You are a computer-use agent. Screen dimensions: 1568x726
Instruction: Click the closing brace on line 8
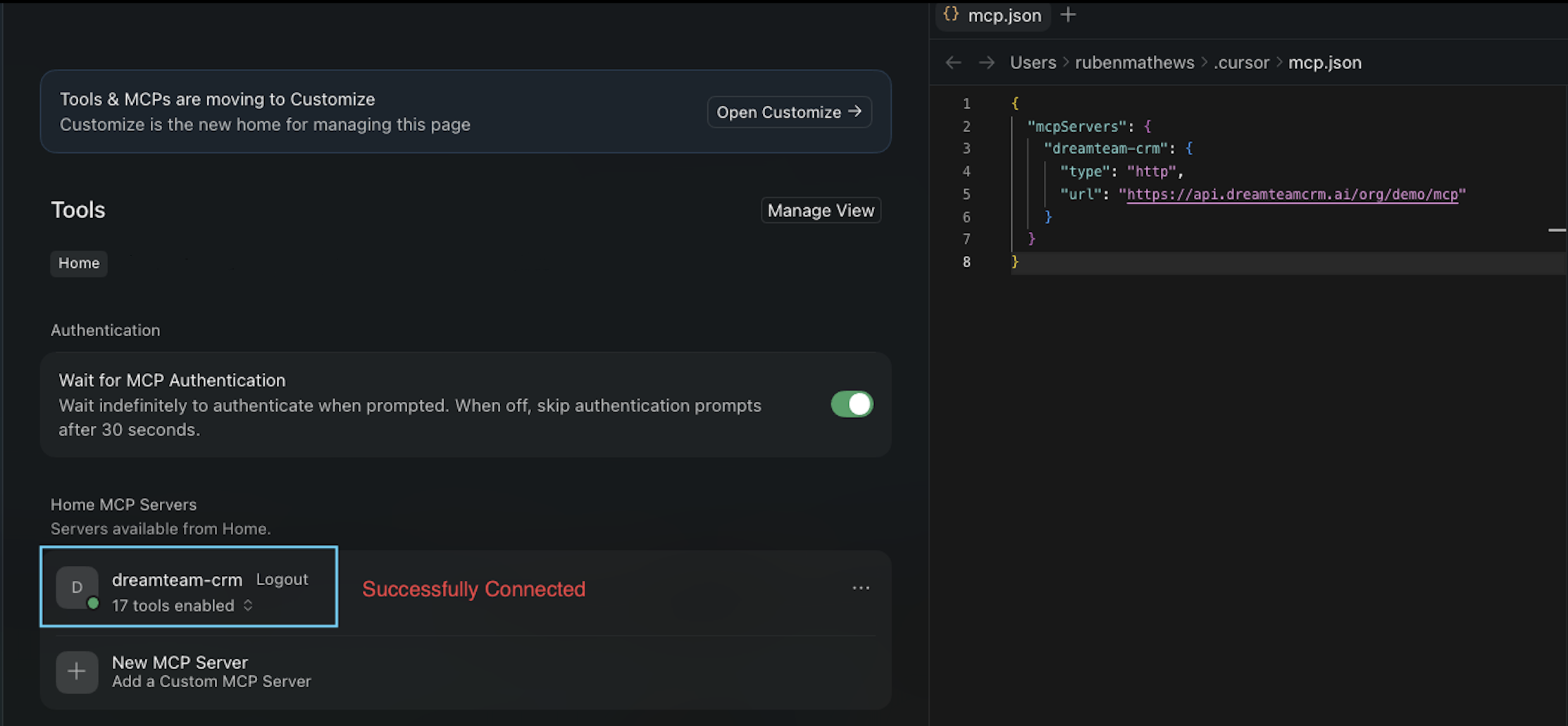1015,262
